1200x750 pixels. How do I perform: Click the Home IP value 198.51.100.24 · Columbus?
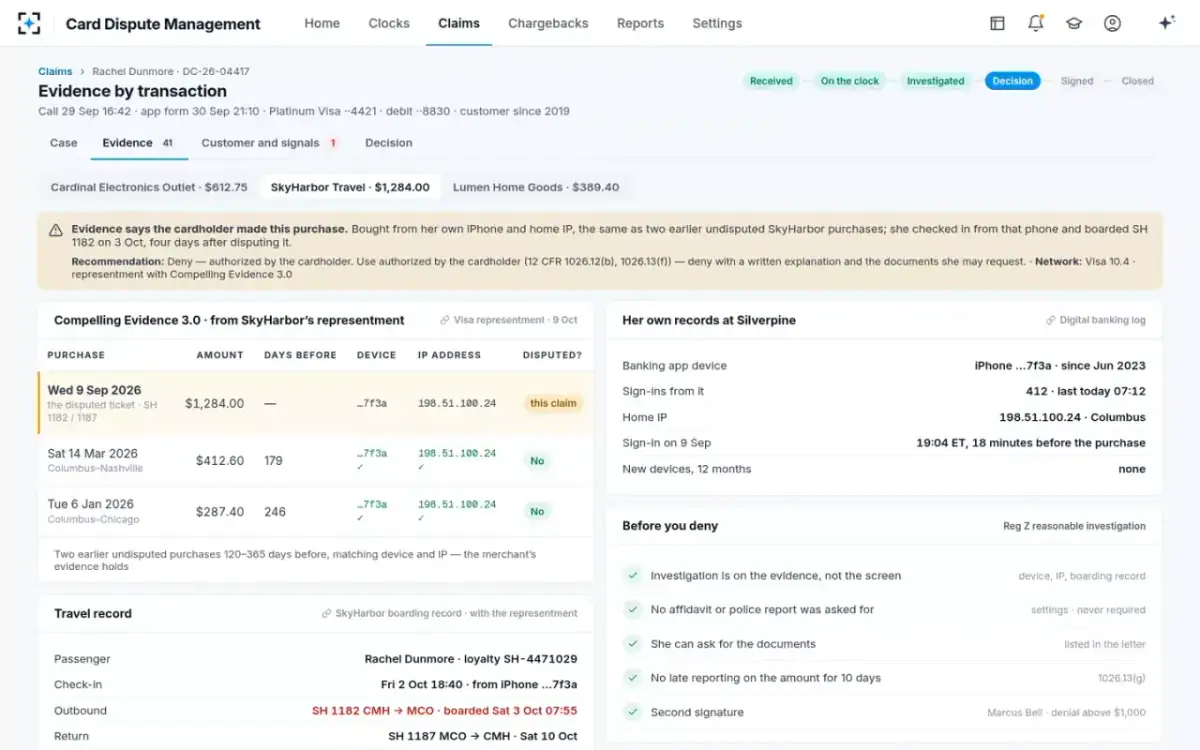click(x=1072, y=417)
